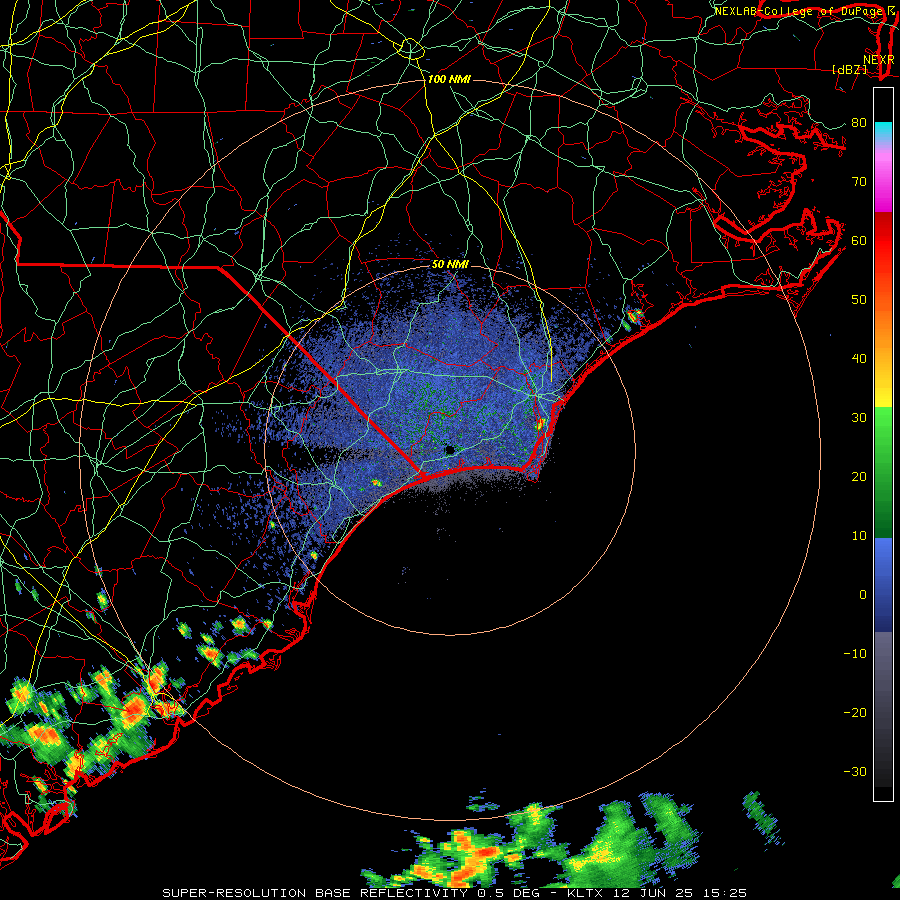Screen dimensions: 900x900
Task: Click the 50 NMI range ring label
Action: [450, 265]
